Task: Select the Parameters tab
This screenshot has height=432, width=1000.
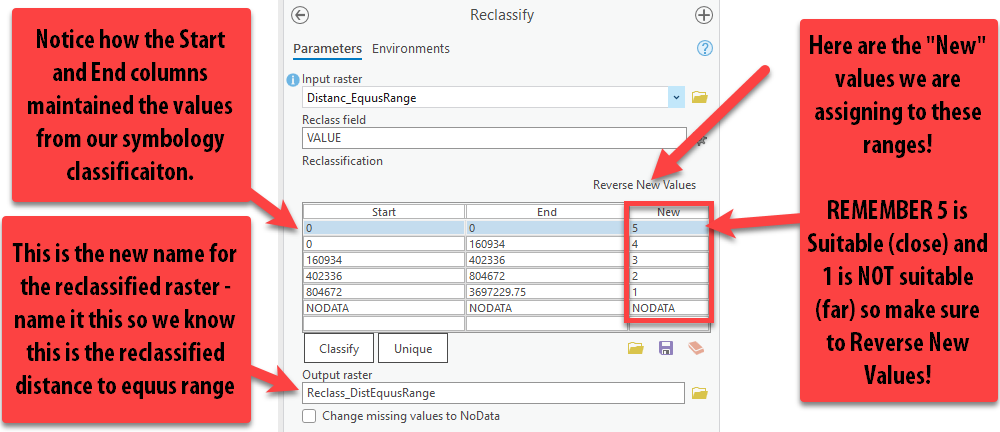Action: coord(327,48)
